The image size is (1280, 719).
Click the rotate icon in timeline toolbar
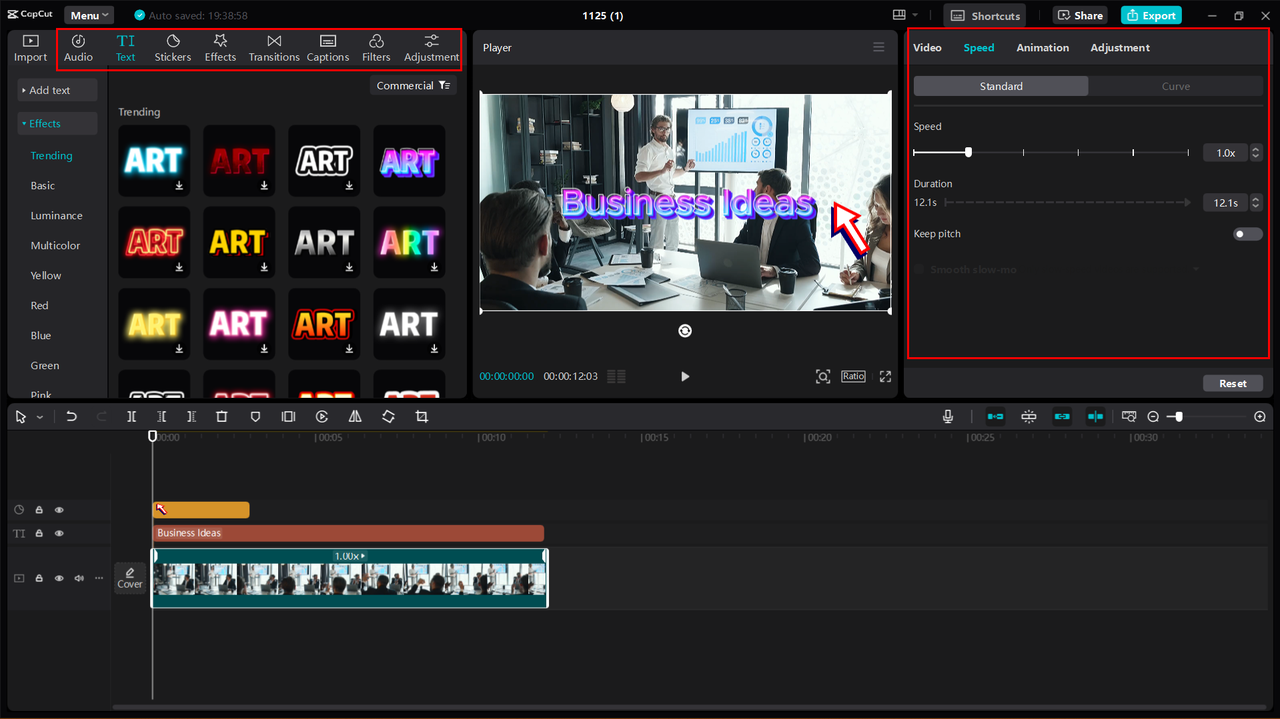[x=388, y=416]
